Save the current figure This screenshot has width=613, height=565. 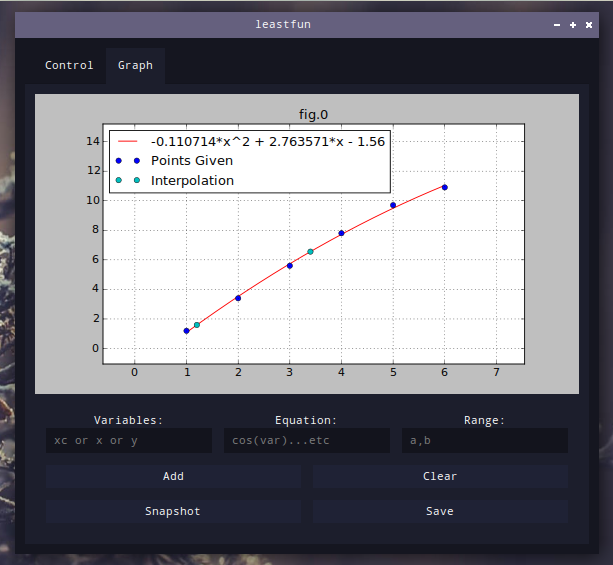[440, 511]
